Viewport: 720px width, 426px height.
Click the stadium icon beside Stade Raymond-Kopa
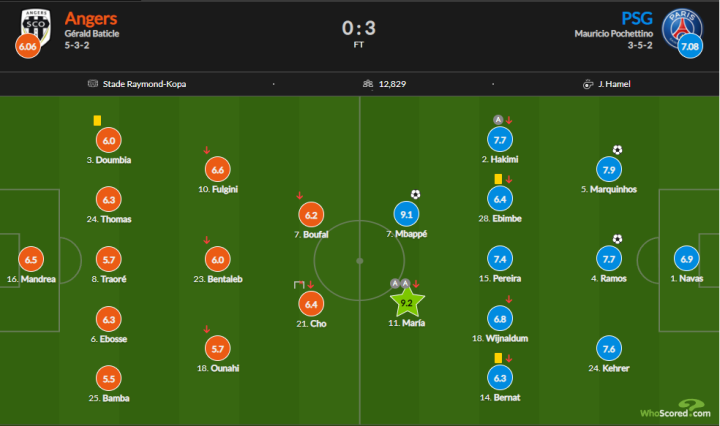point(93,84)
